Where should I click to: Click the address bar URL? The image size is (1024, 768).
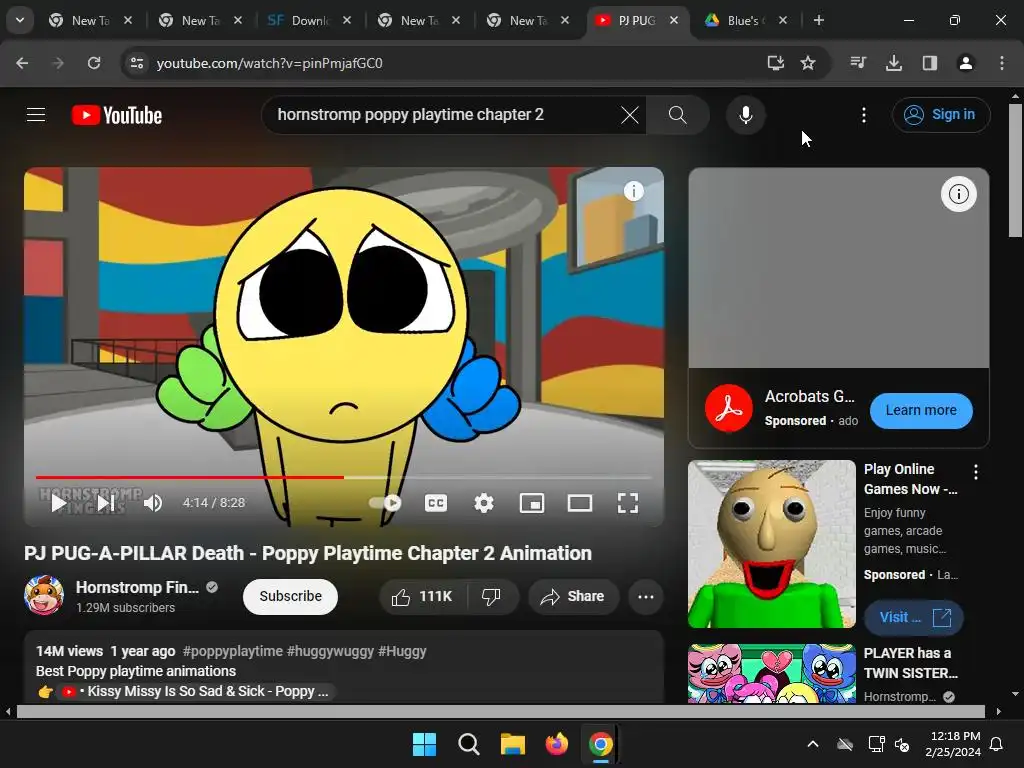coord(270,63)
